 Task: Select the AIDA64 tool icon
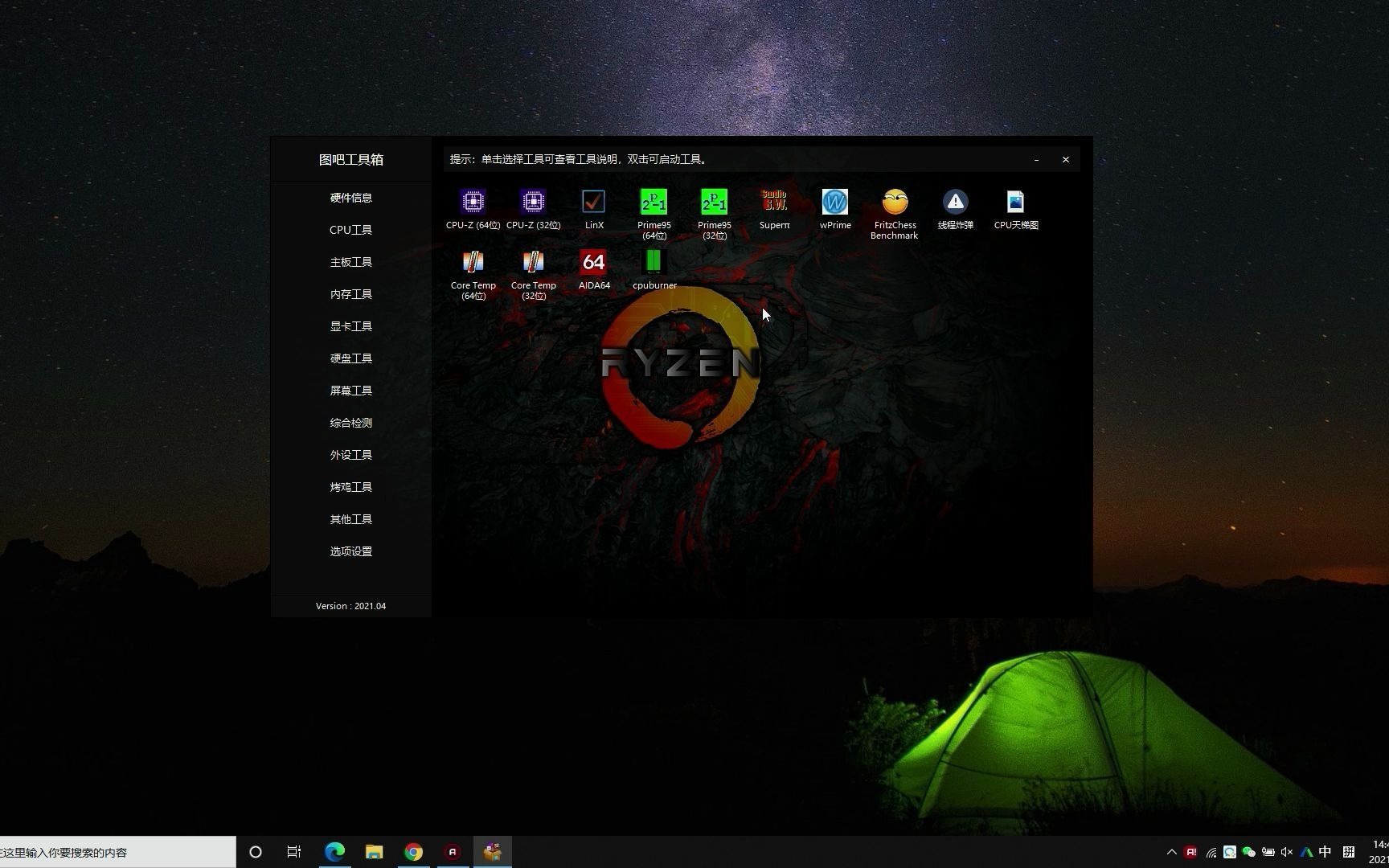coord(593,262)
